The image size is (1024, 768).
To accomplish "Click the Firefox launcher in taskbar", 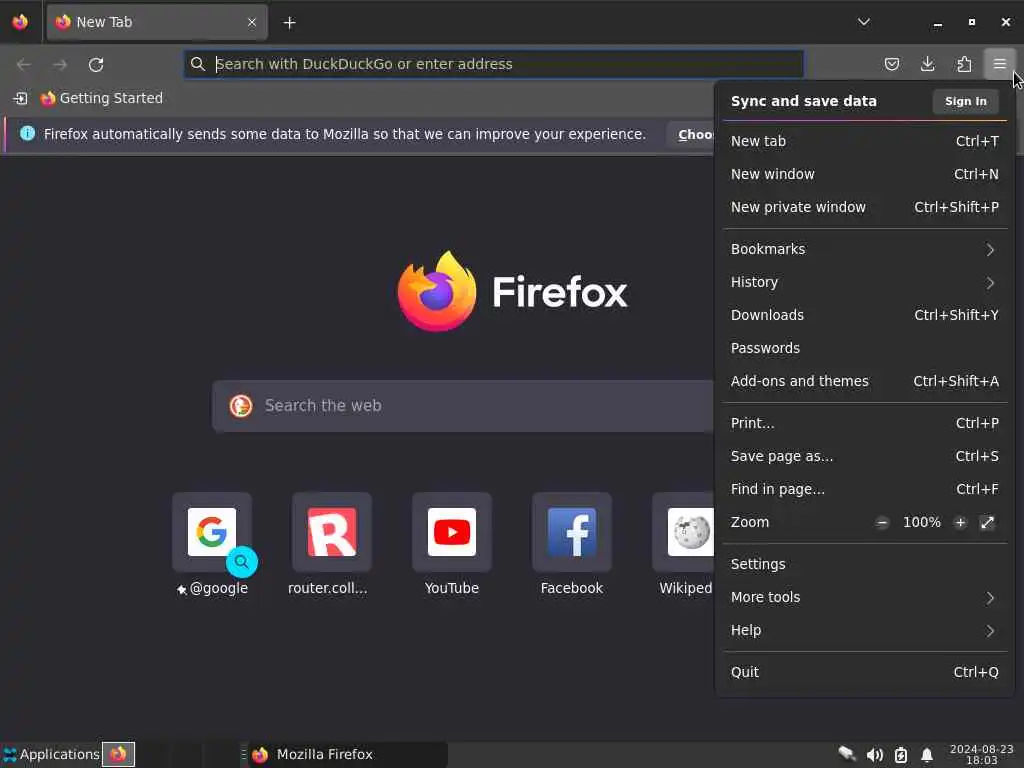I will pos(118,754).
